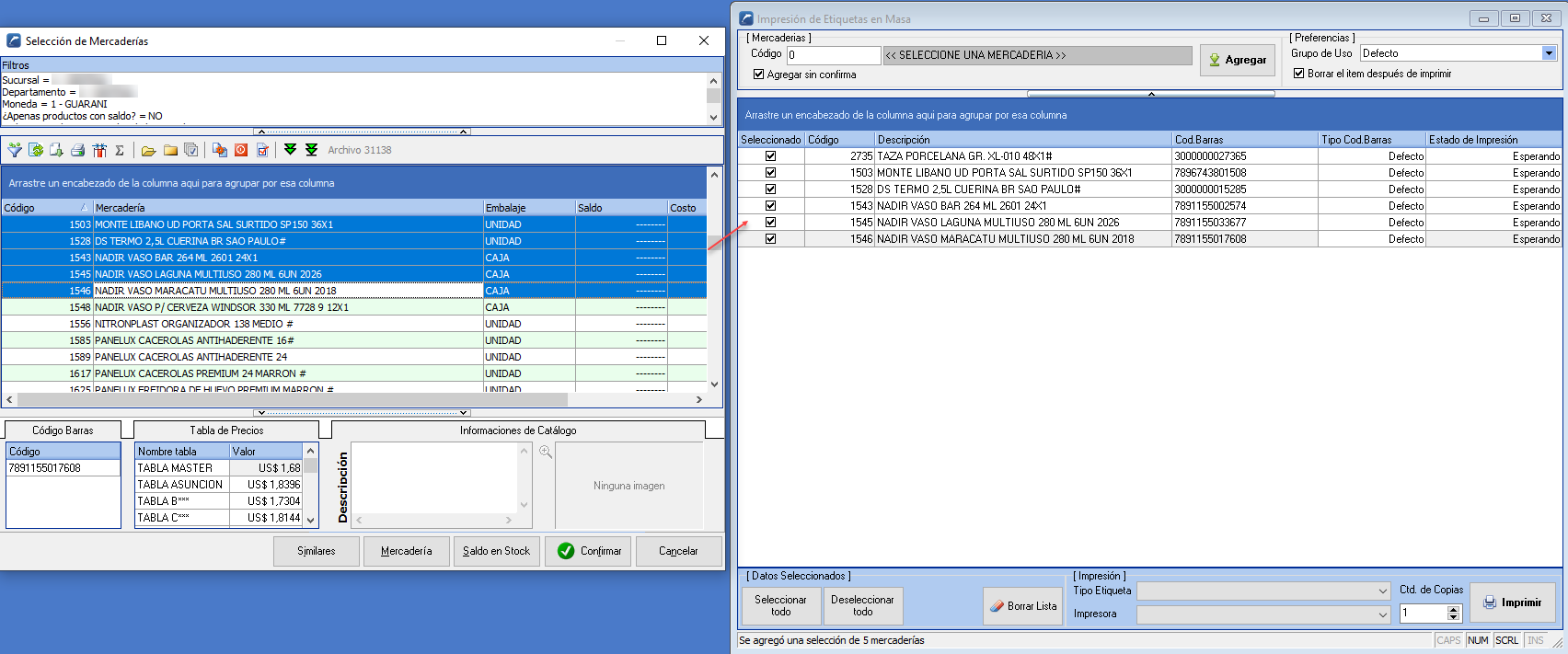Toggle the Agregar sin confirma checkbox
The width and height of the screenshot is (1568, 654).
coord(759,75)
